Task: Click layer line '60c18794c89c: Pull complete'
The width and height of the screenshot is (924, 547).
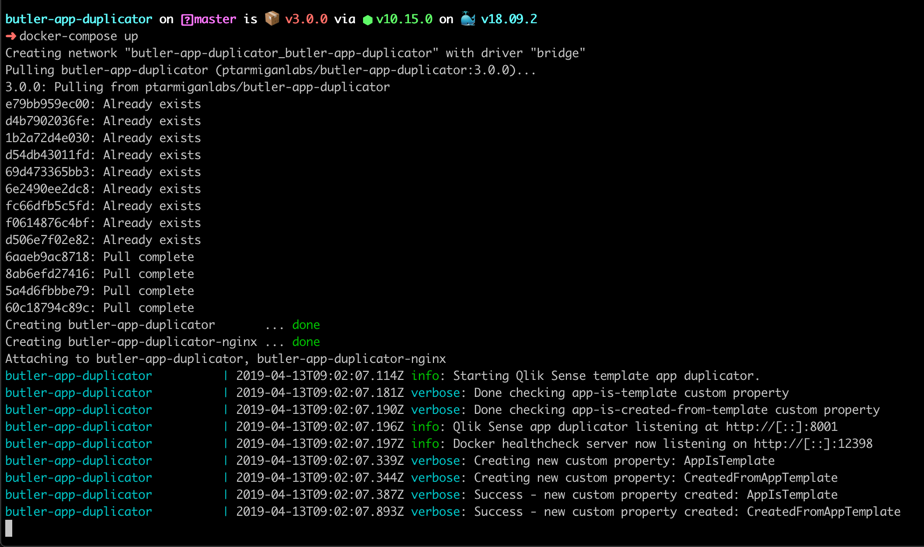Action: click(100, 308)
